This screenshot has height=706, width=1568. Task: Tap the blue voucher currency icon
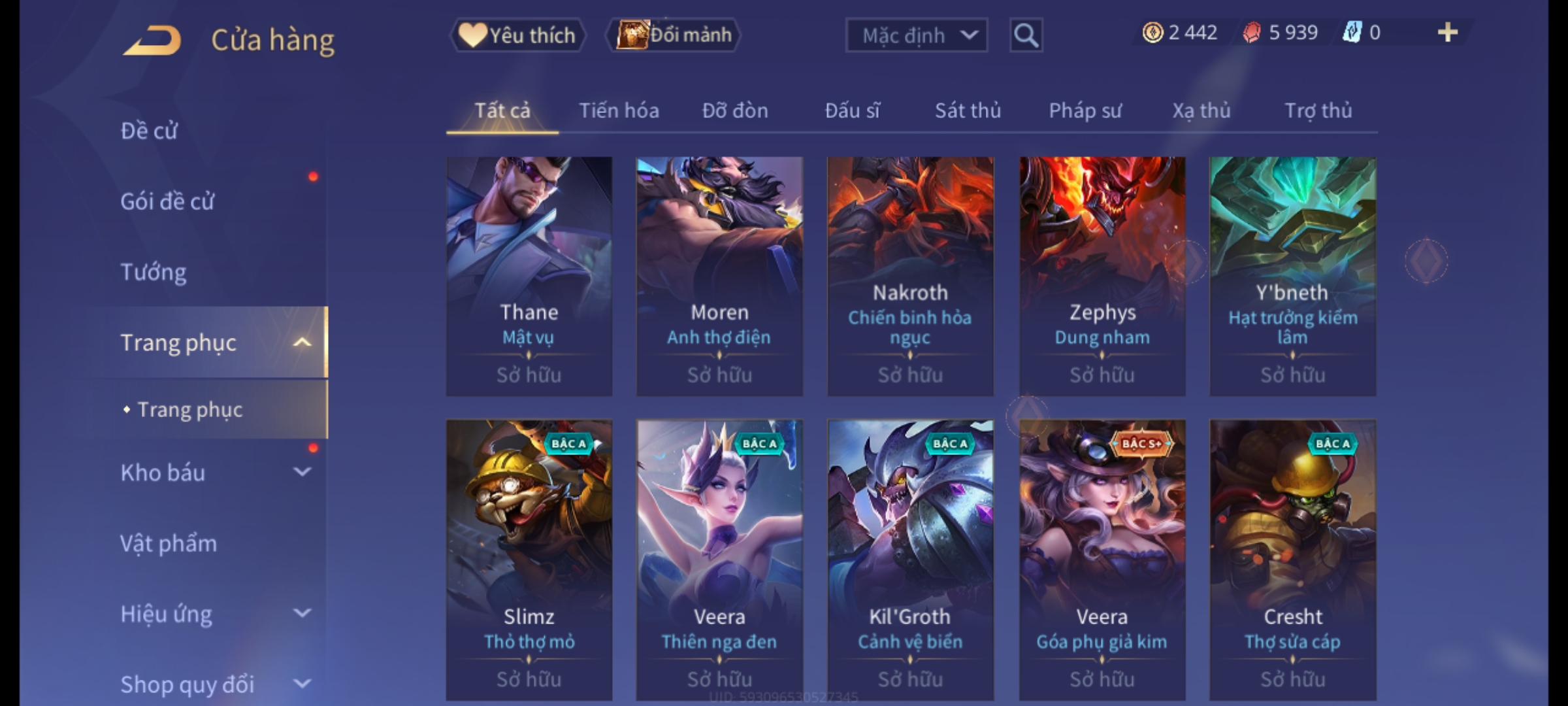pyautogui.click(x=1352, y=33)
